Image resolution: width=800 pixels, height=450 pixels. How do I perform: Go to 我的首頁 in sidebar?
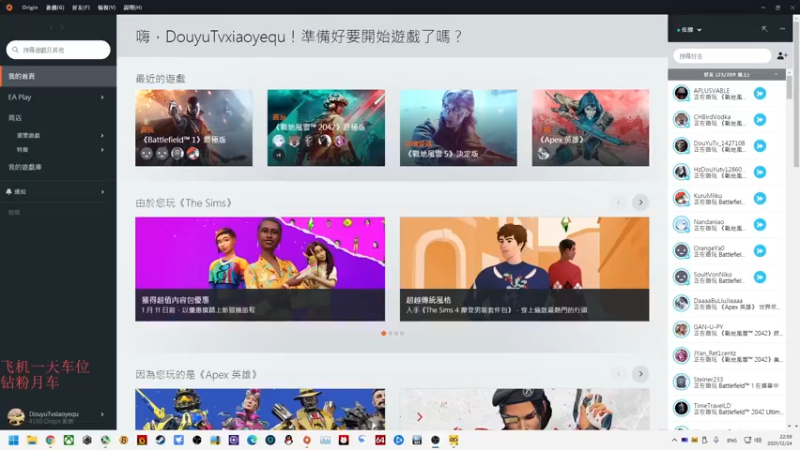[x=58, y=76]
